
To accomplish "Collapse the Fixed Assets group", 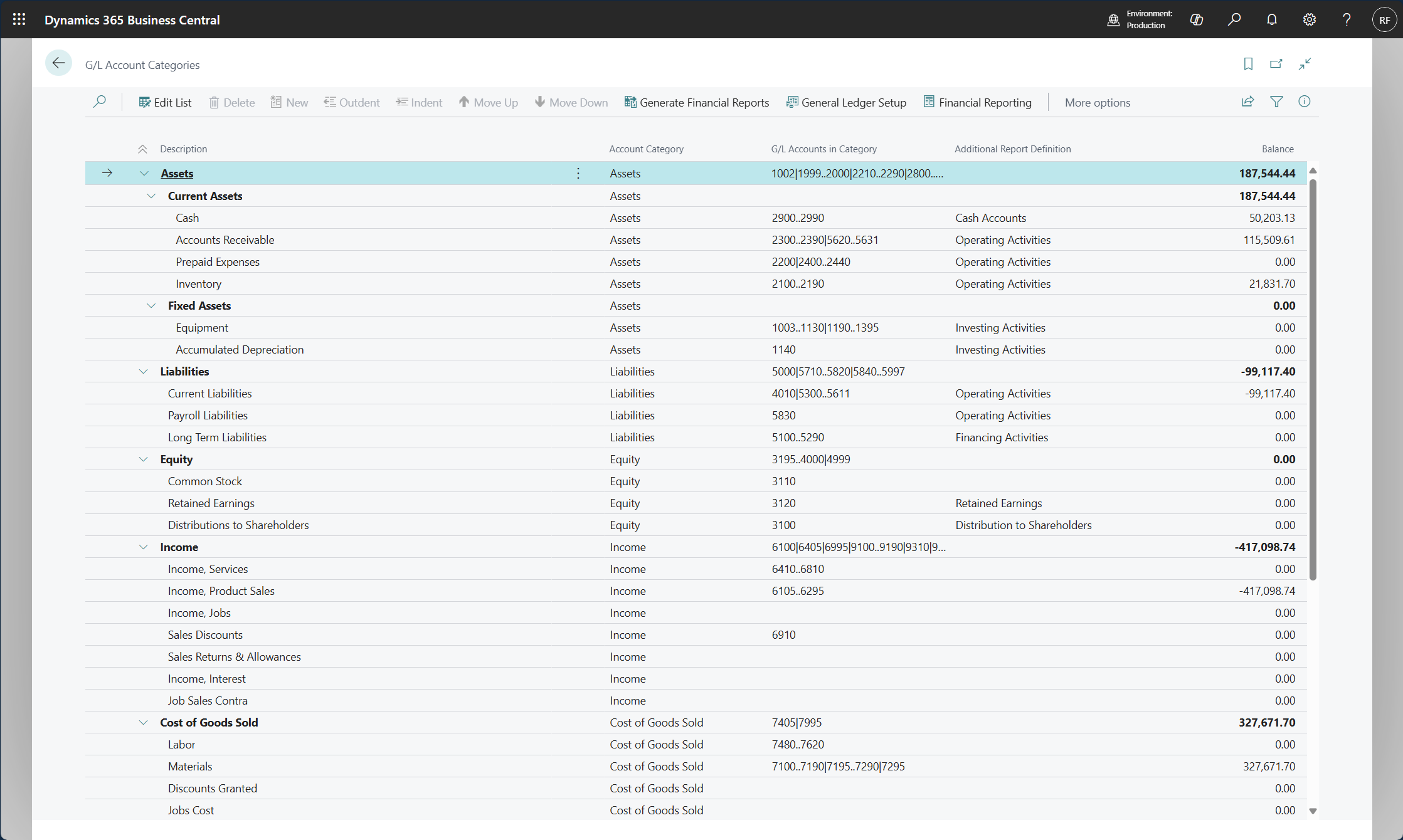I will pyautogui.click(x=151, y=306).
